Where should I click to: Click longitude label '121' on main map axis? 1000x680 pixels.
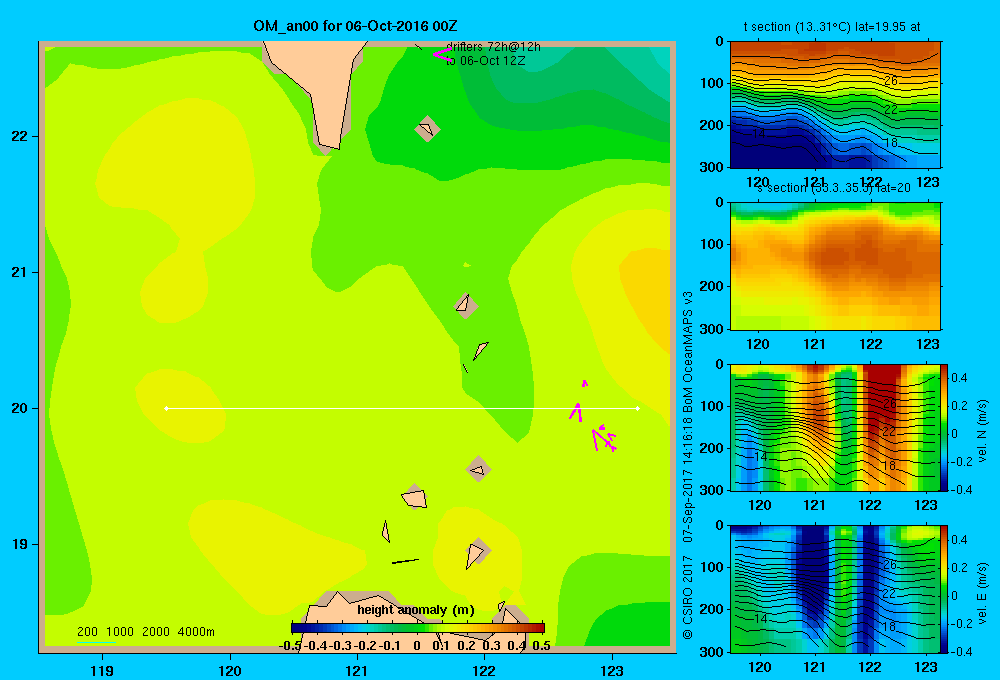(x=357, y=670)
